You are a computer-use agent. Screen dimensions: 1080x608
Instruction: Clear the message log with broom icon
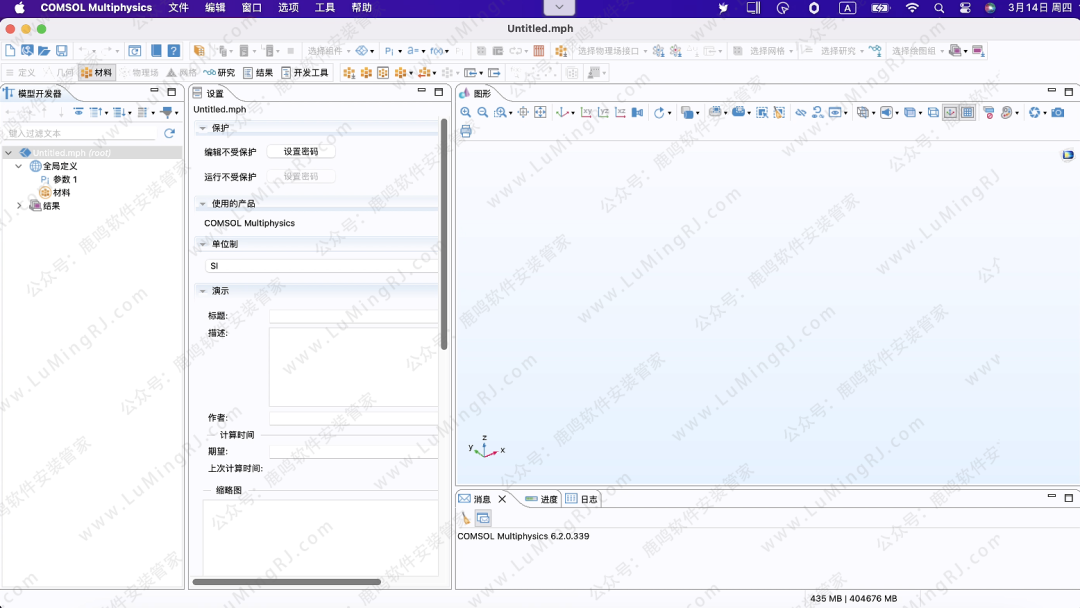(465, 518)
